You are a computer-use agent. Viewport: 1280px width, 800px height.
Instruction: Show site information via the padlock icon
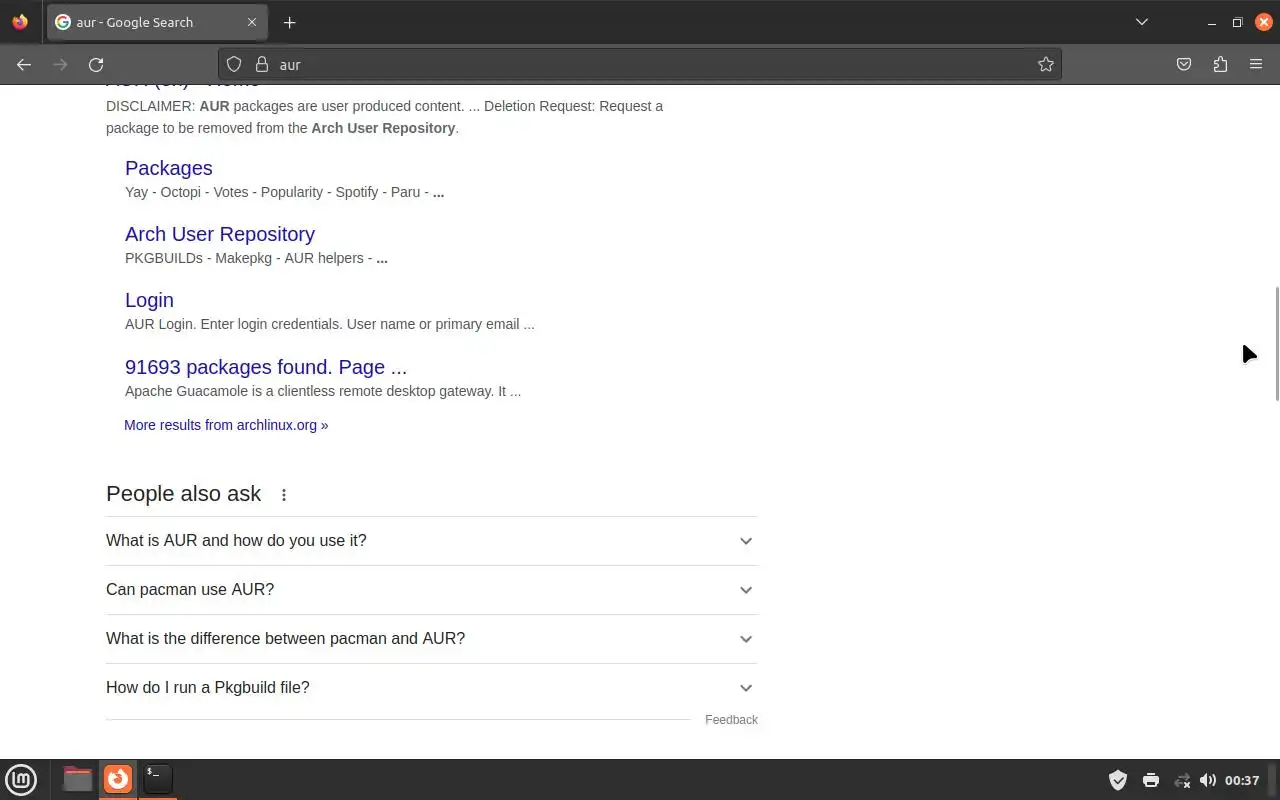pos(262,64)
